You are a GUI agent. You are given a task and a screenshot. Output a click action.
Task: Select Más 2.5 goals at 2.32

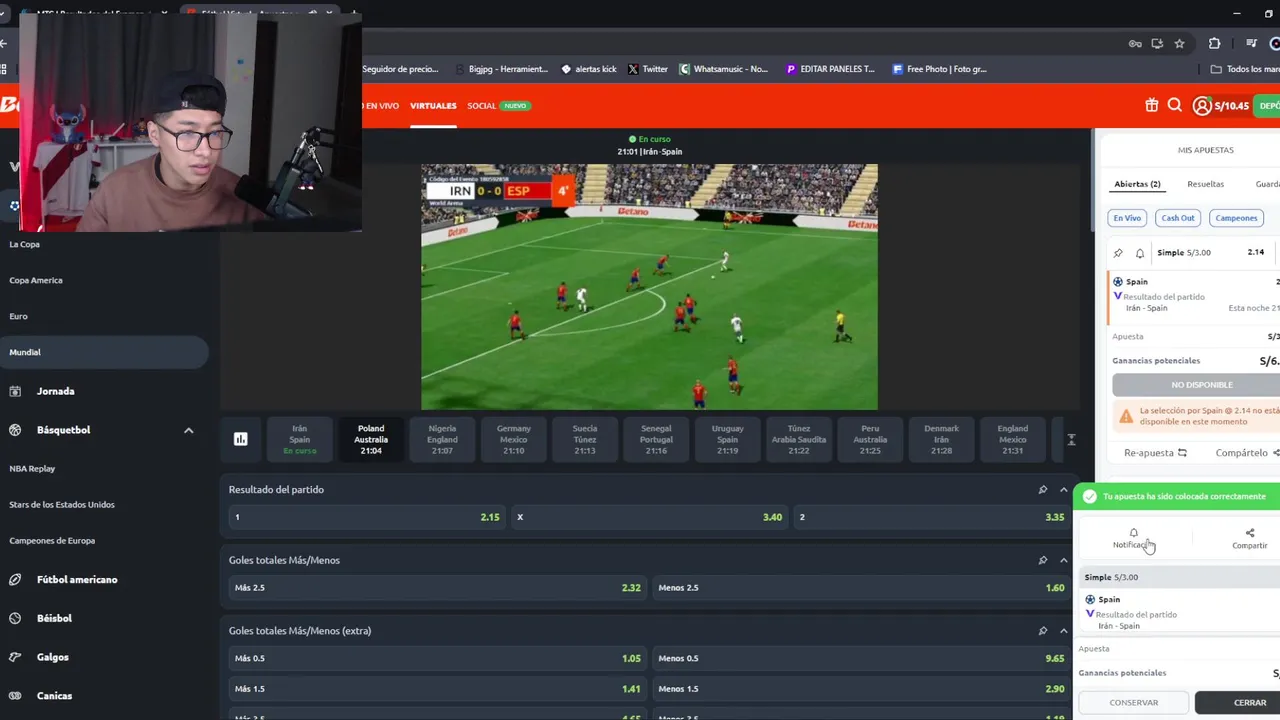(x=436, y=588)
